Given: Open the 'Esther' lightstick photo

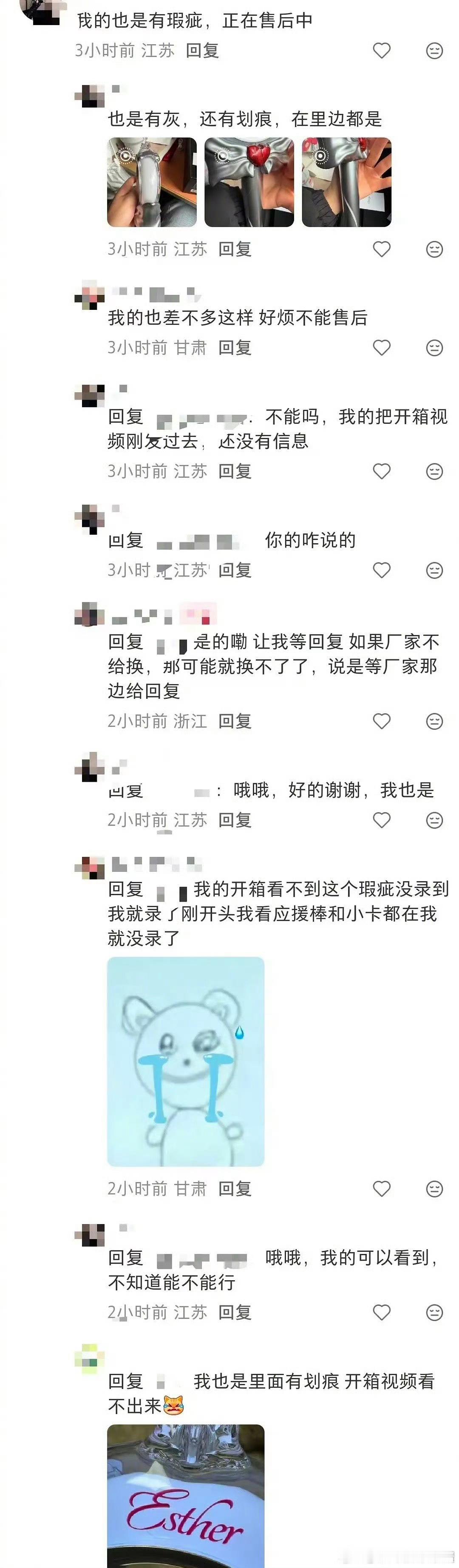Looking at the screenshot, I should pos(186,1496).
